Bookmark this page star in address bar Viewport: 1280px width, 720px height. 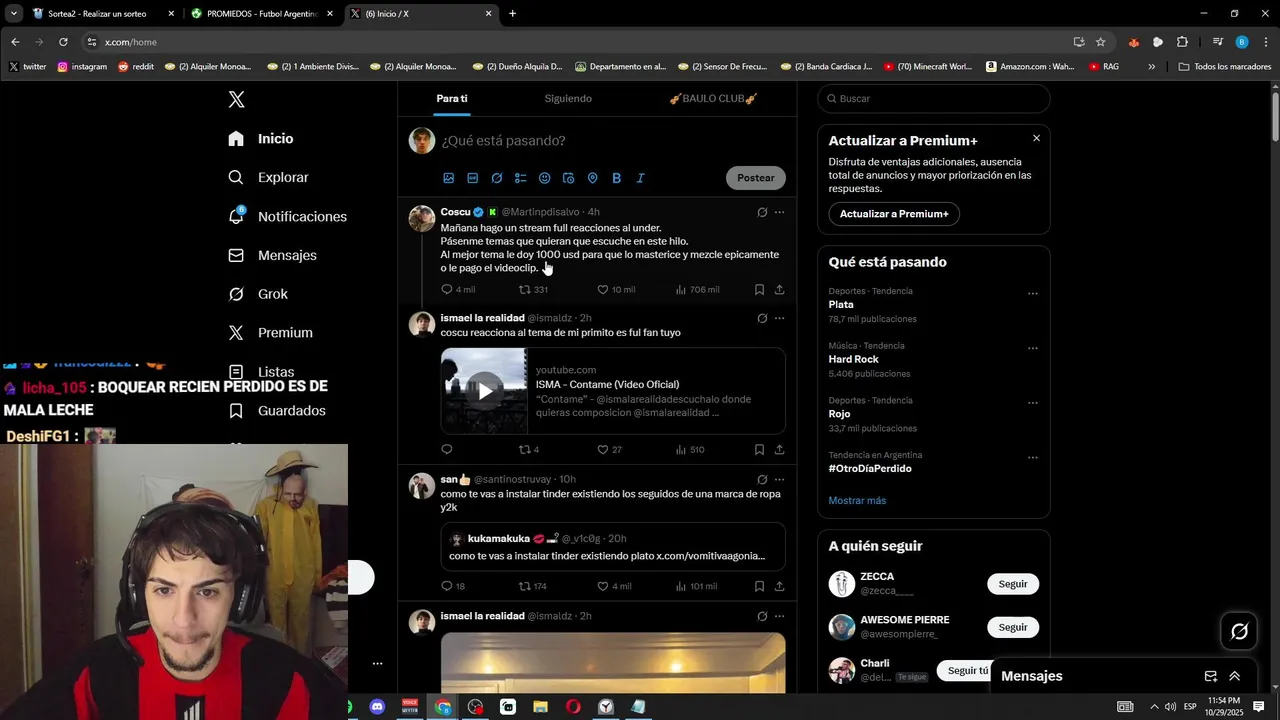click(x=1100, y=42)
